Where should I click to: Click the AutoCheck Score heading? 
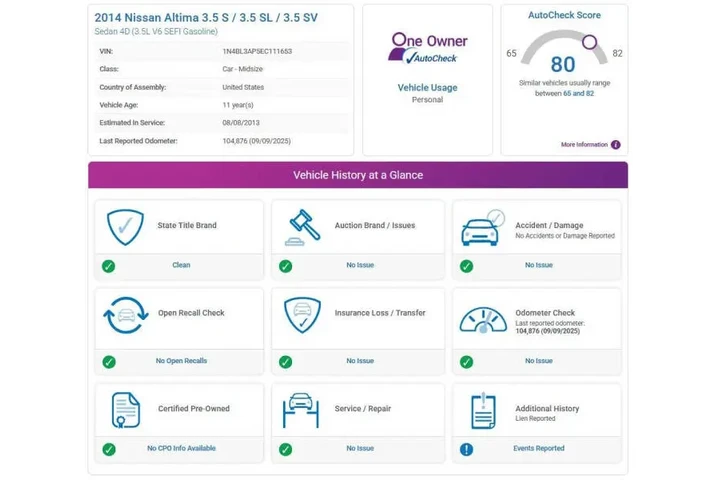pyautogui.click(x=564, y=15)
